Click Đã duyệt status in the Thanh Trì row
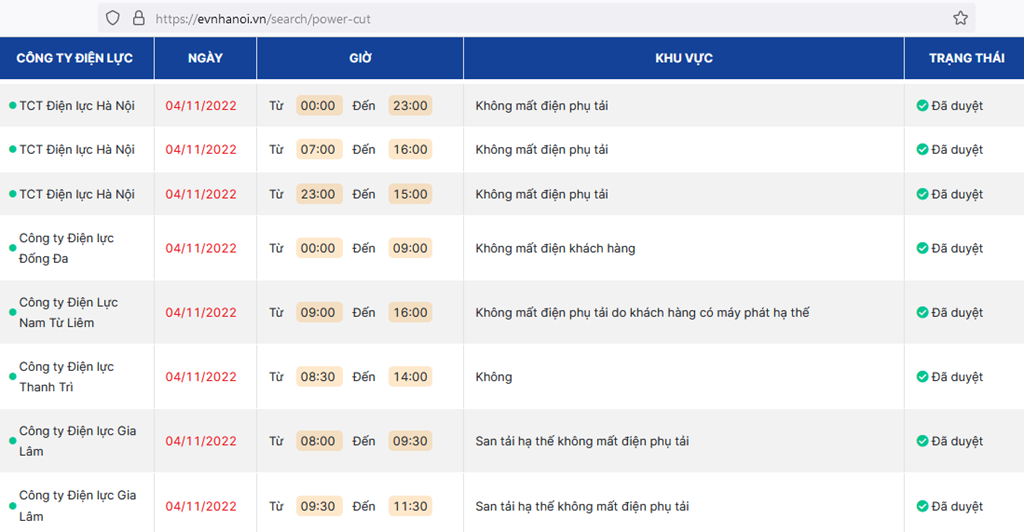The width and height of the screenshot is (1024, 532). coord(957,377)
